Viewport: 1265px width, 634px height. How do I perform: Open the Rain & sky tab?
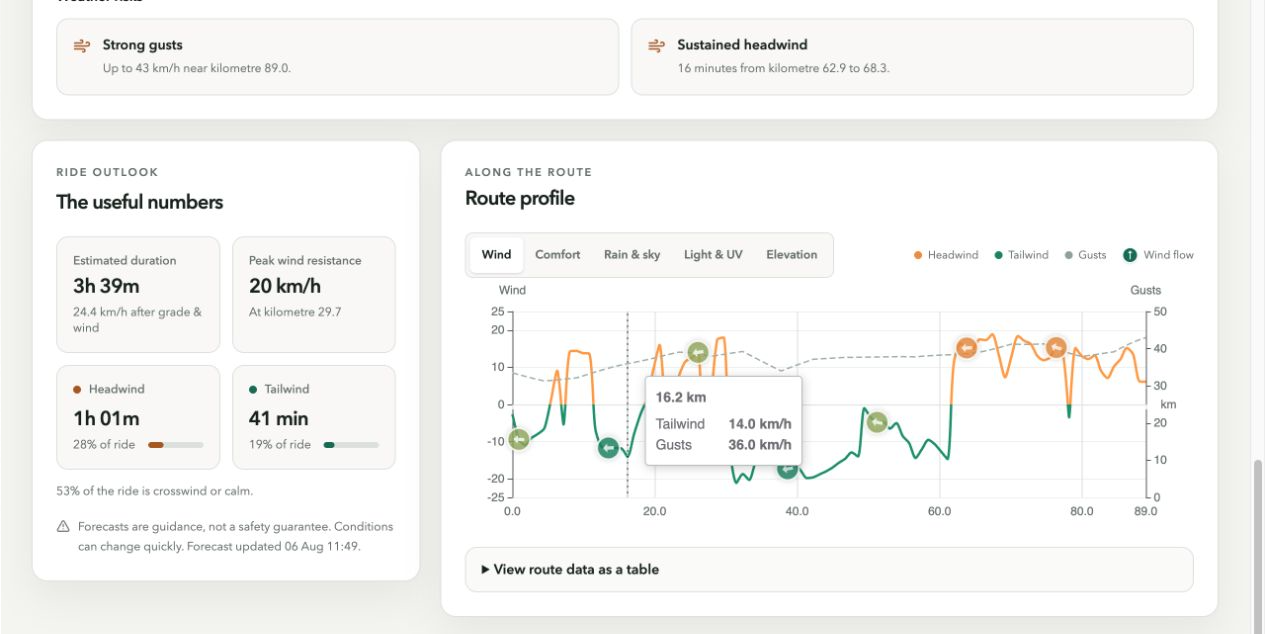(x=632, y=255)
